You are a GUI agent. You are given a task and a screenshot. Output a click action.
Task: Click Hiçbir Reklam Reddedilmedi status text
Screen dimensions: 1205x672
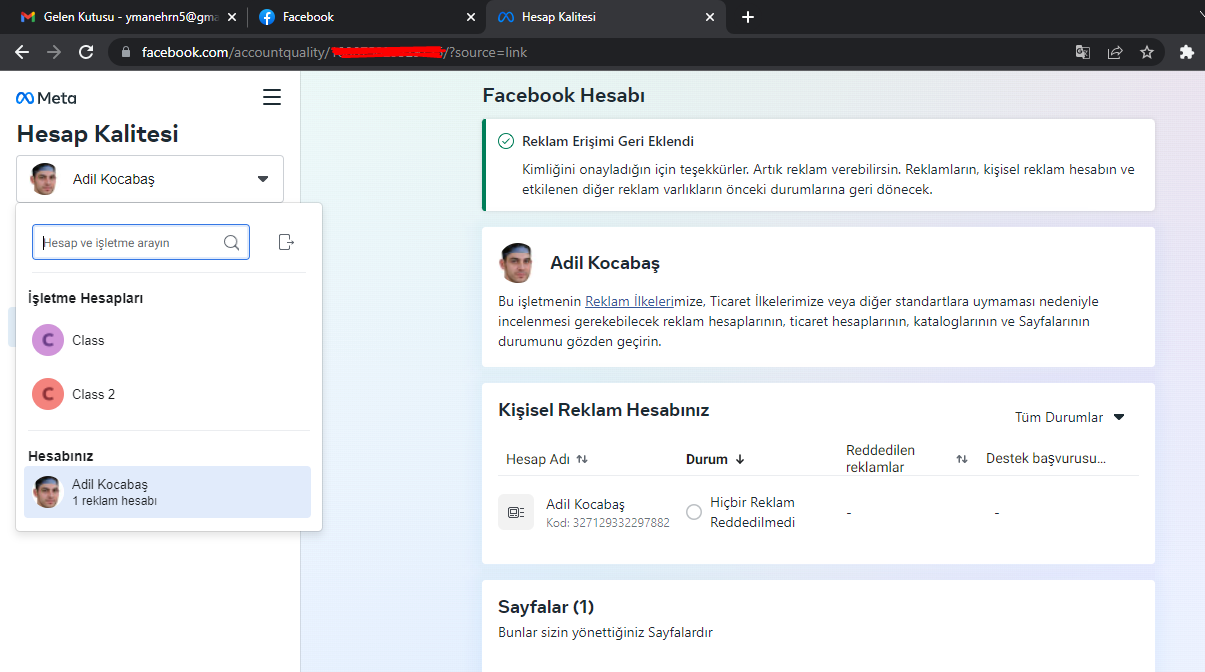point(753,512)
